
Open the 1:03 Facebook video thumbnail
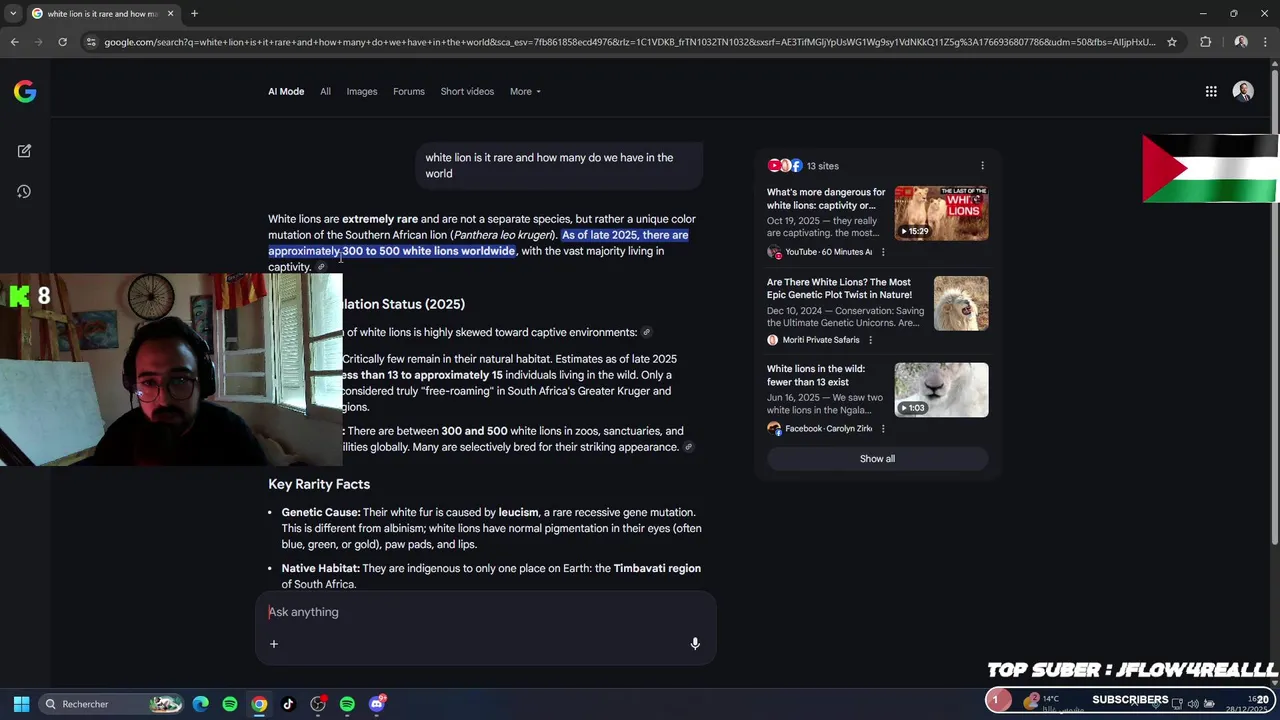tap(941, 390)
